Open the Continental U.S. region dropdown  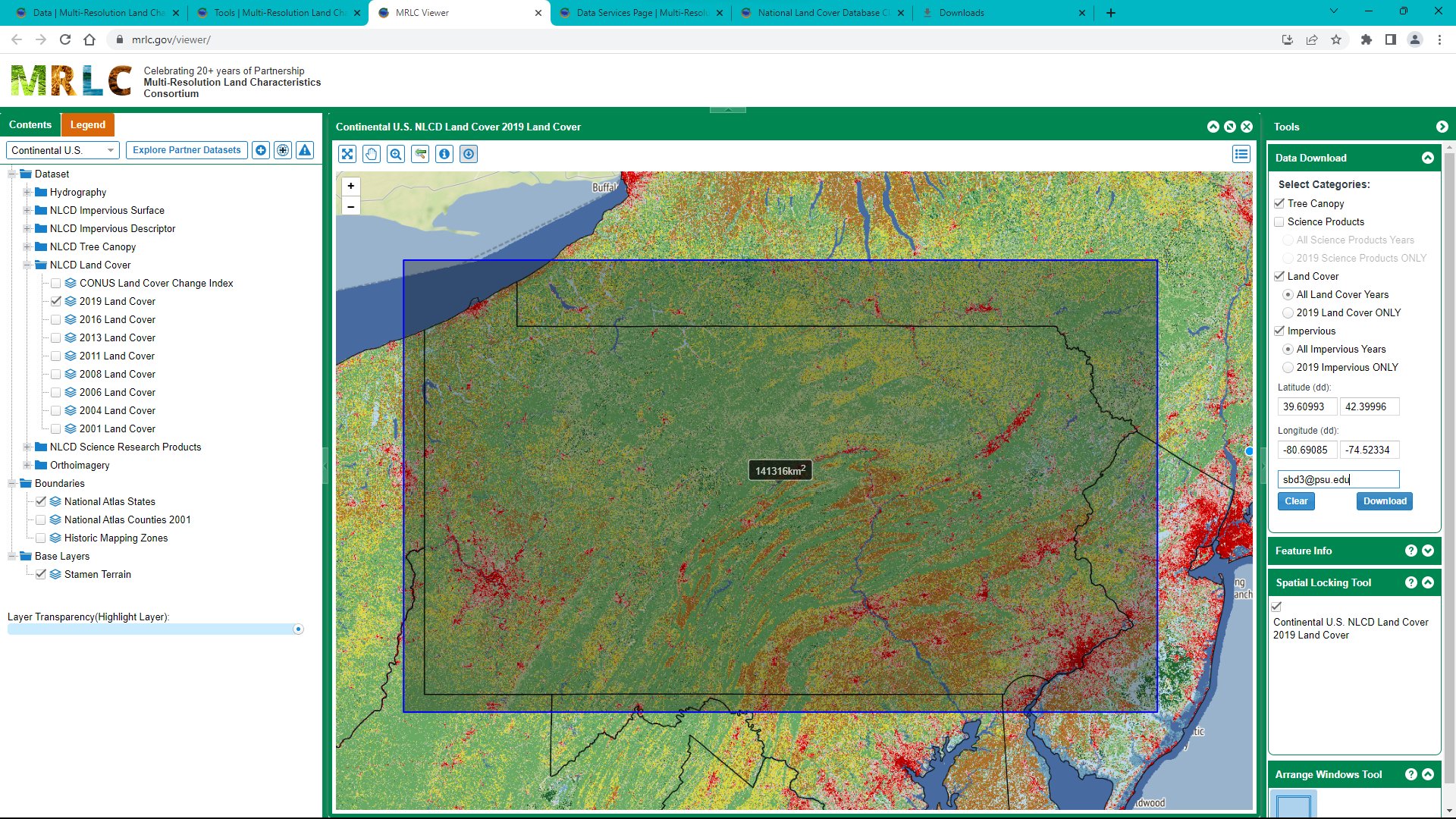63,150
